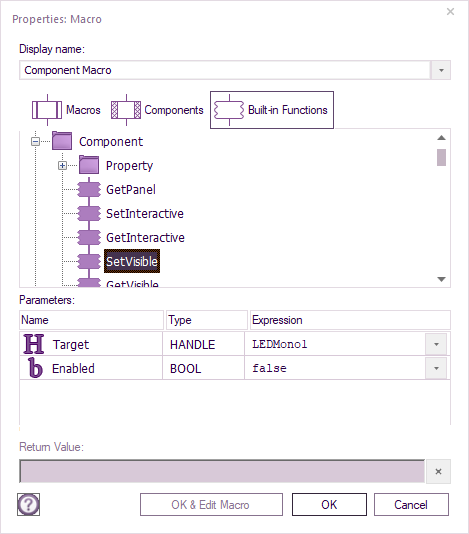Click the Property folder icon
Image resolution: width=469 pixels, height=534 pixels.
click(x=89, y=165)
